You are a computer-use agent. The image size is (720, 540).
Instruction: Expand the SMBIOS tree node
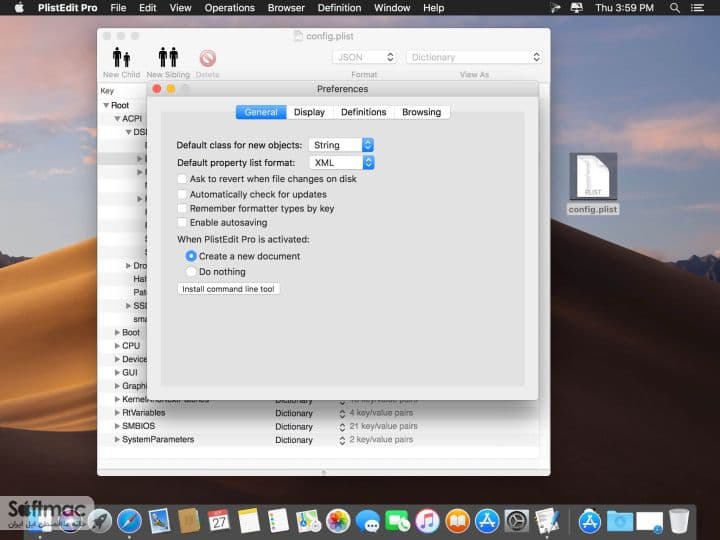[117, 426]
